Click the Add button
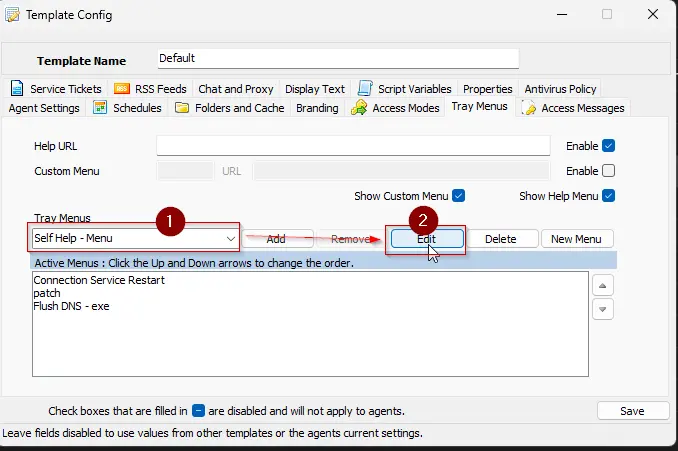 tap(277, 239)
